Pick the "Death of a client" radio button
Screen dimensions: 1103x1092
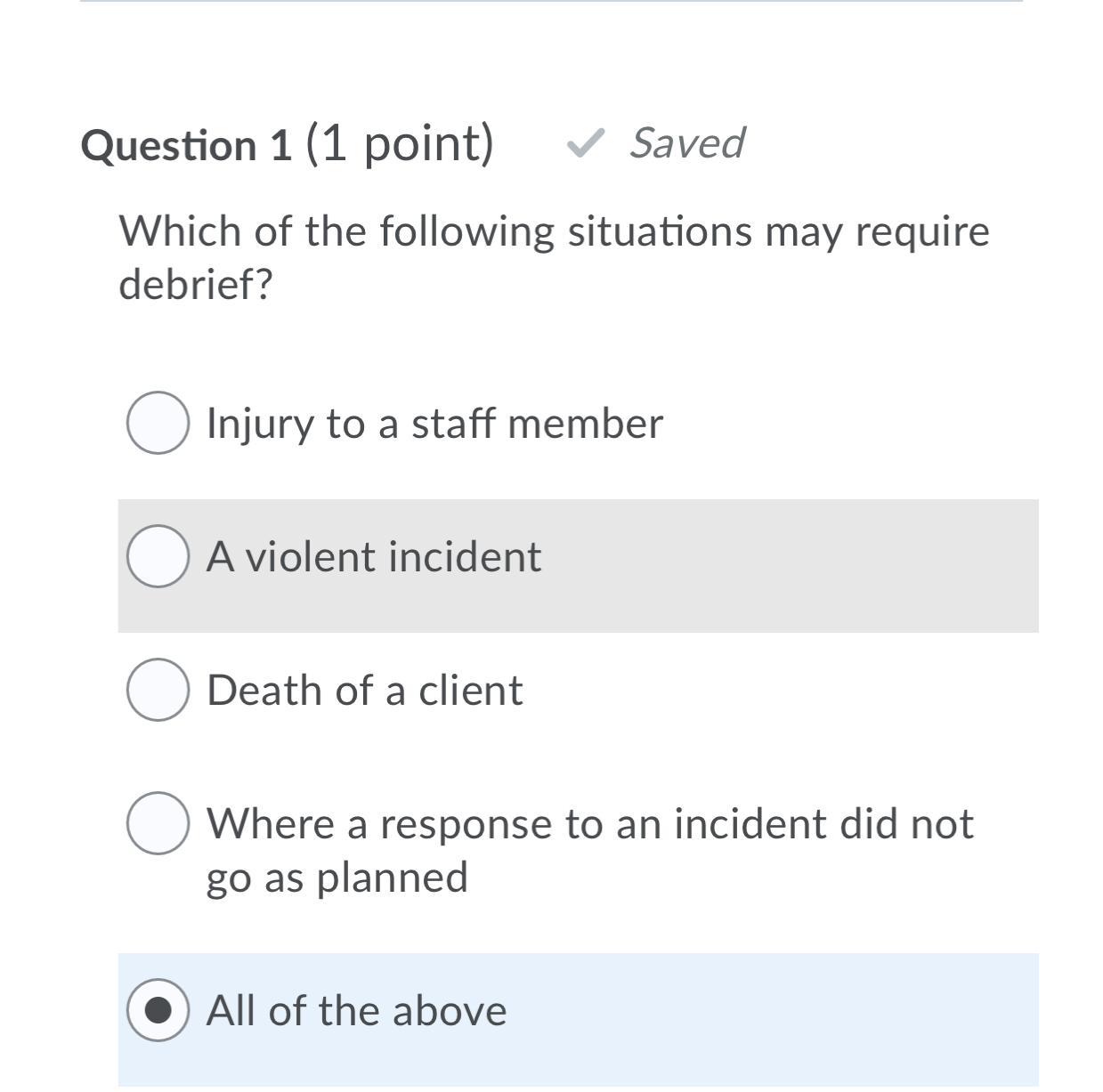click(158, 690)
